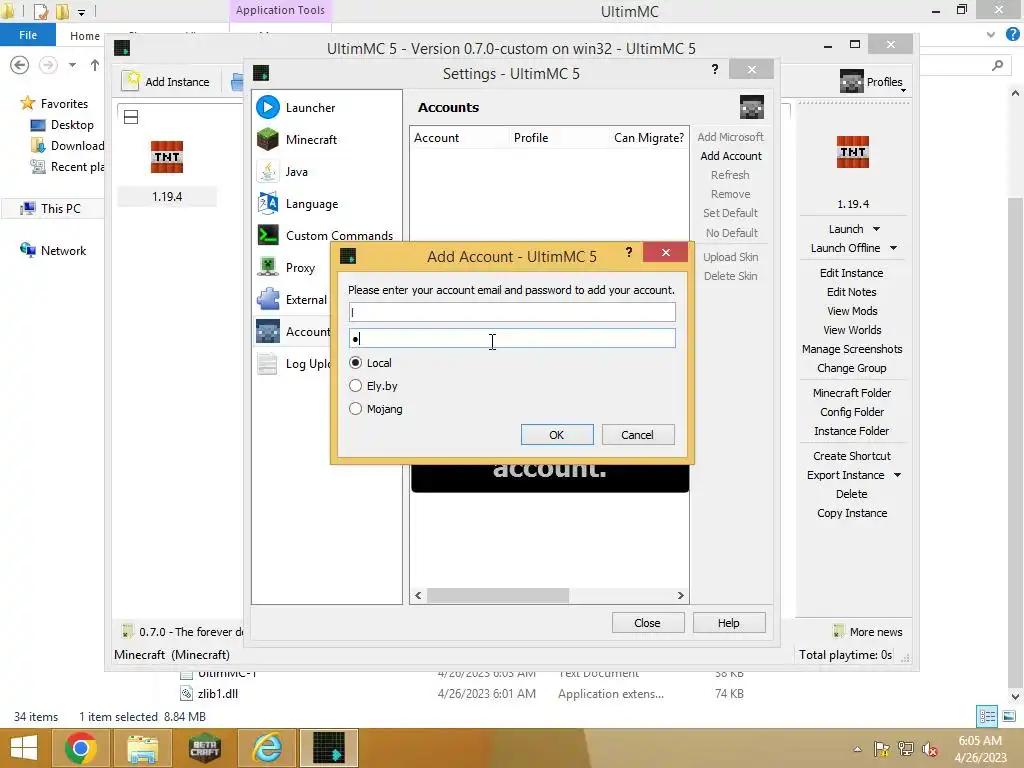The image size is (1024, 768).
Task: Open the Quick Access Toolbar customize dropdown
Action: click(x=81, y=12)
